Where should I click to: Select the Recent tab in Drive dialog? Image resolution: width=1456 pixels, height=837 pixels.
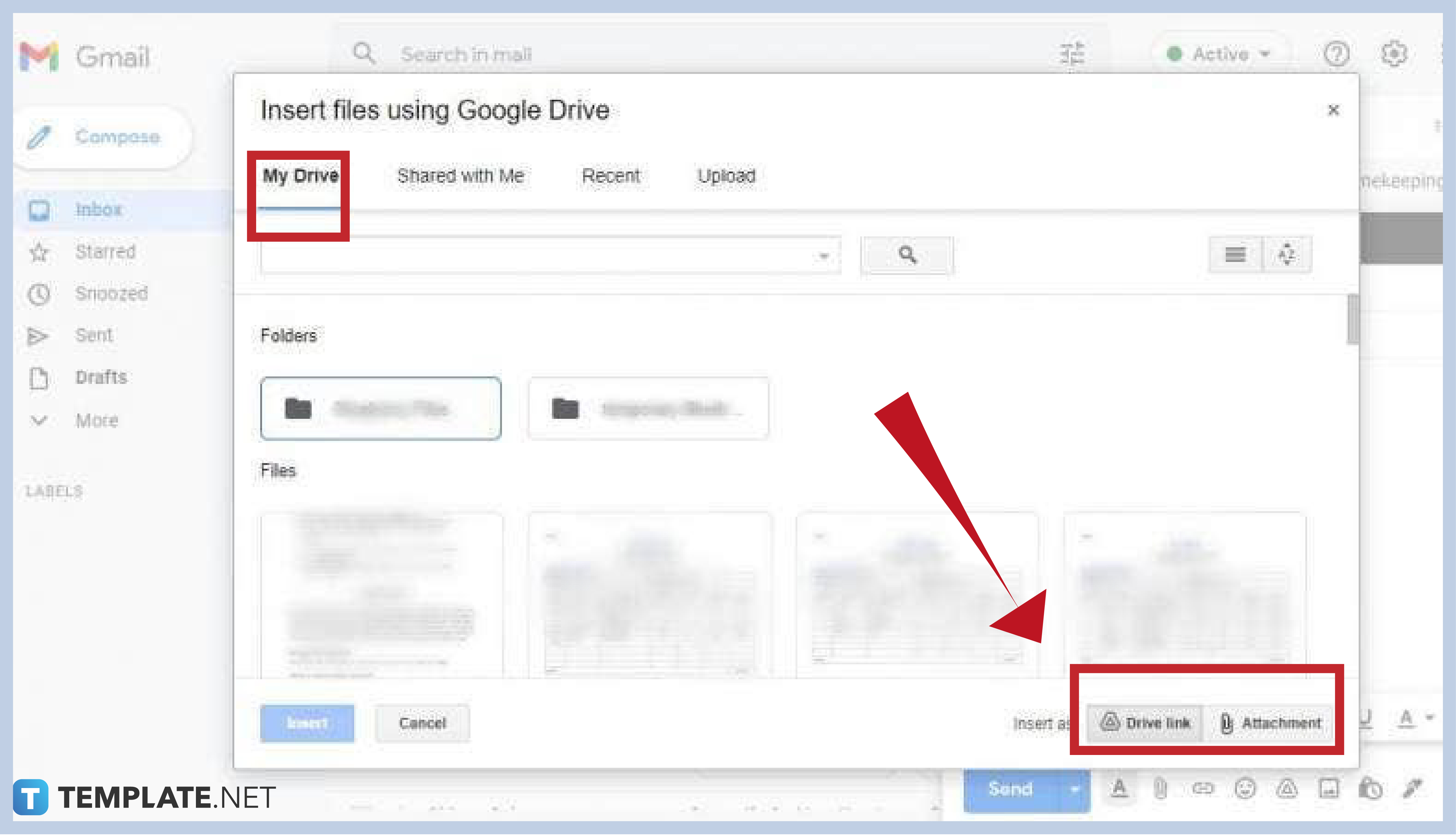pos(611,175)
